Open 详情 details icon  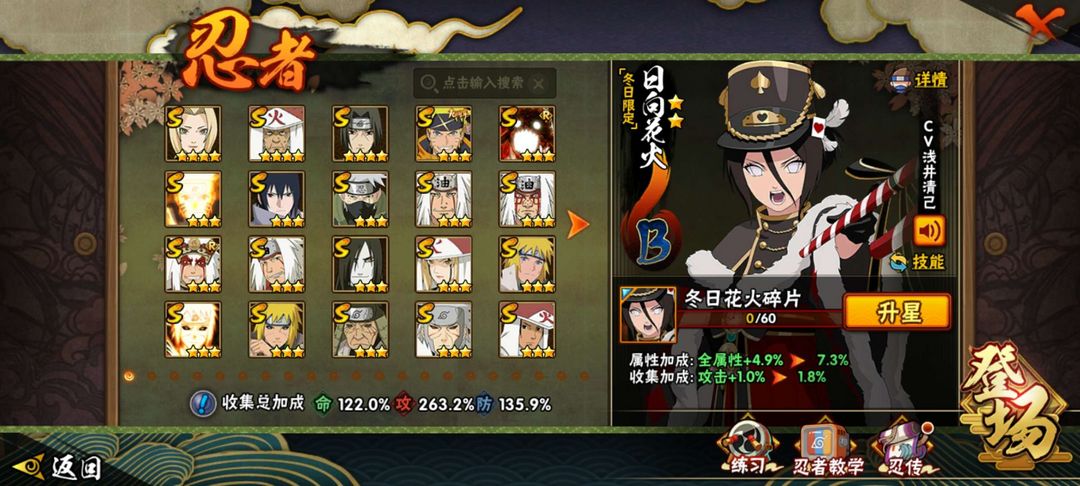click(x=920, y=79)
